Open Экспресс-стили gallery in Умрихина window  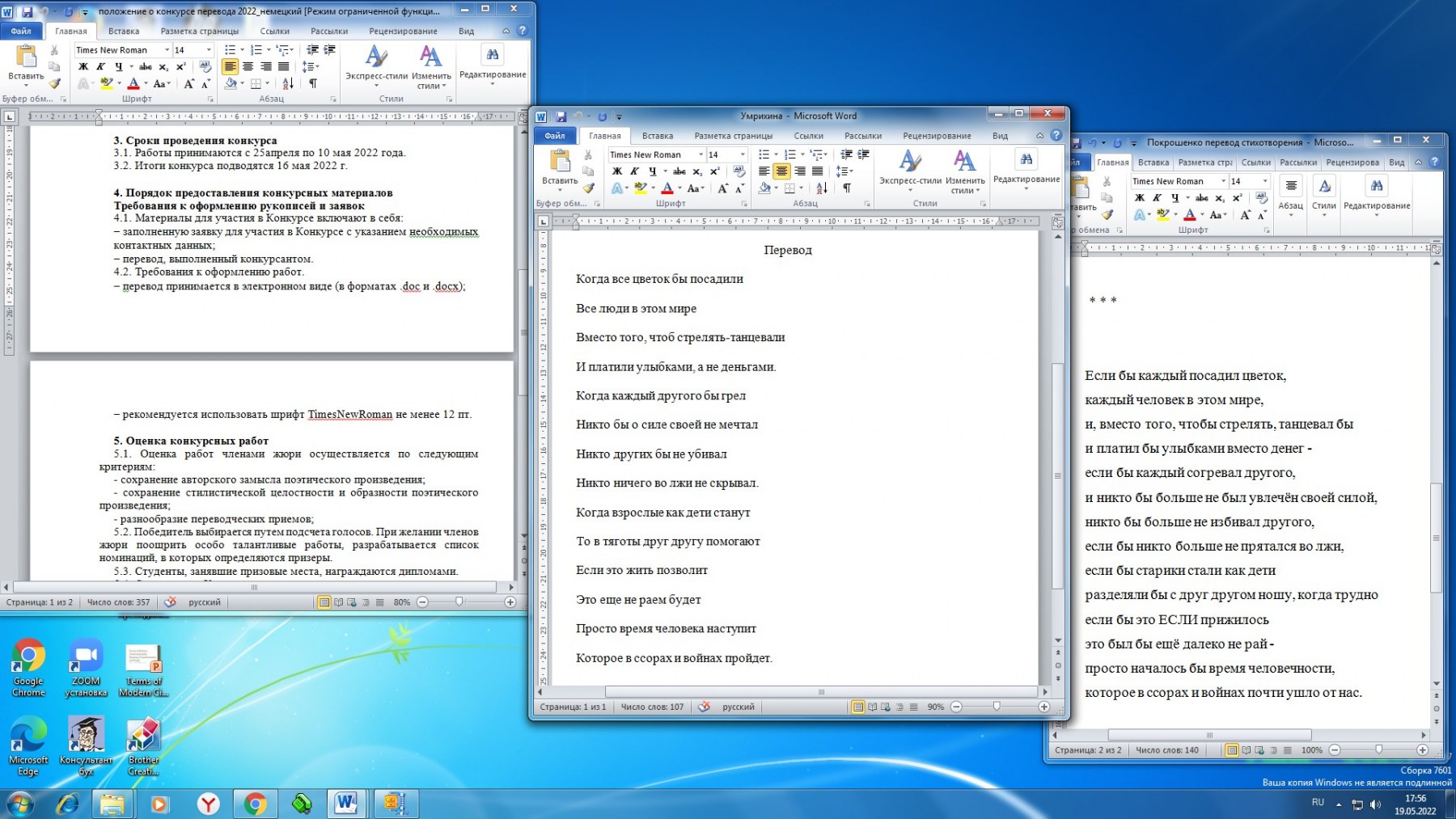(x=910, y=170)
